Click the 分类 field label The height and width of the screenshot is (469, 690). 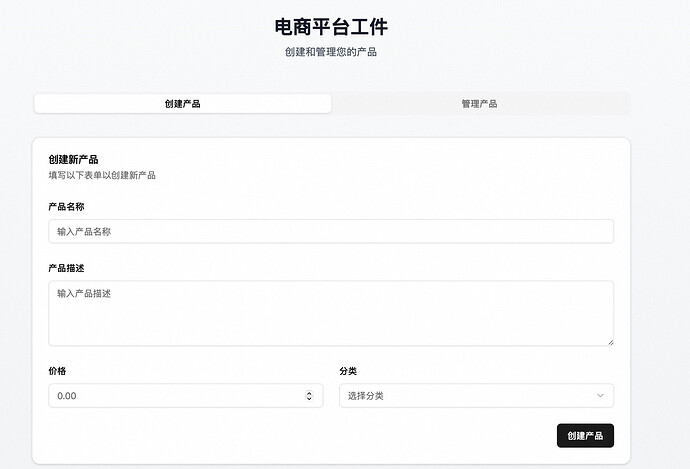pos(348,371)
